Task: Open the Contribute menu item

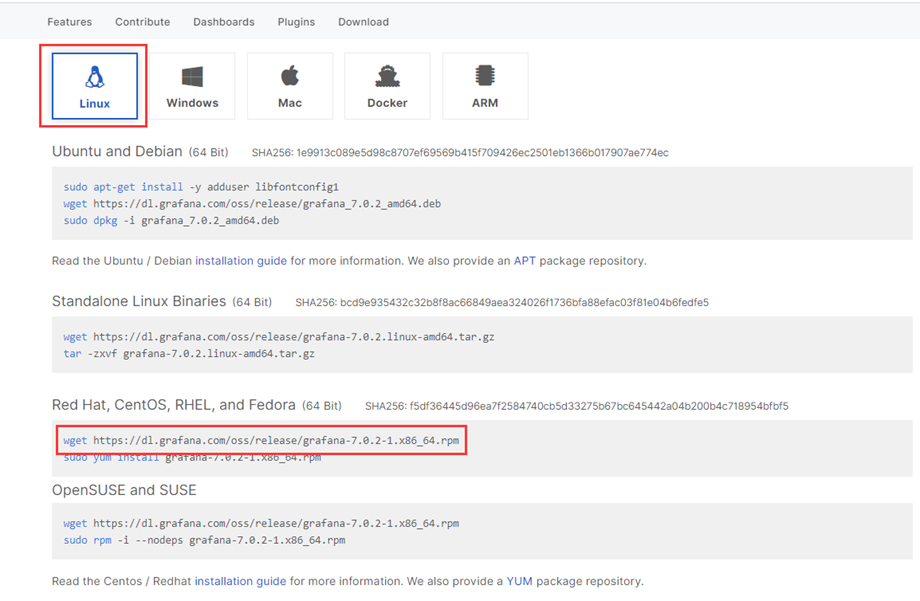Action: [x=143, y=22]
